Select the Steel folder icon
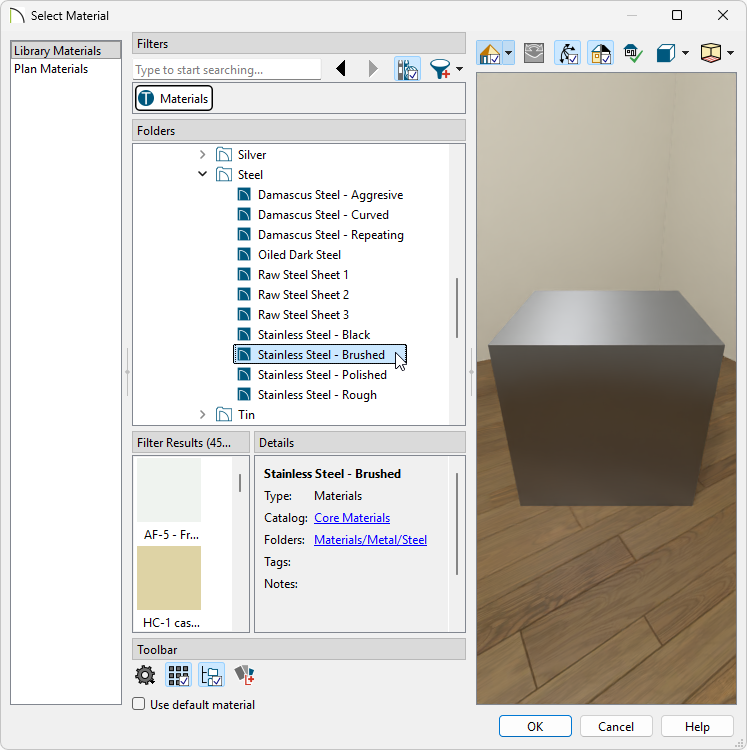Image resolution: width=747 pixels, height=750 pixels. [223, 175]
